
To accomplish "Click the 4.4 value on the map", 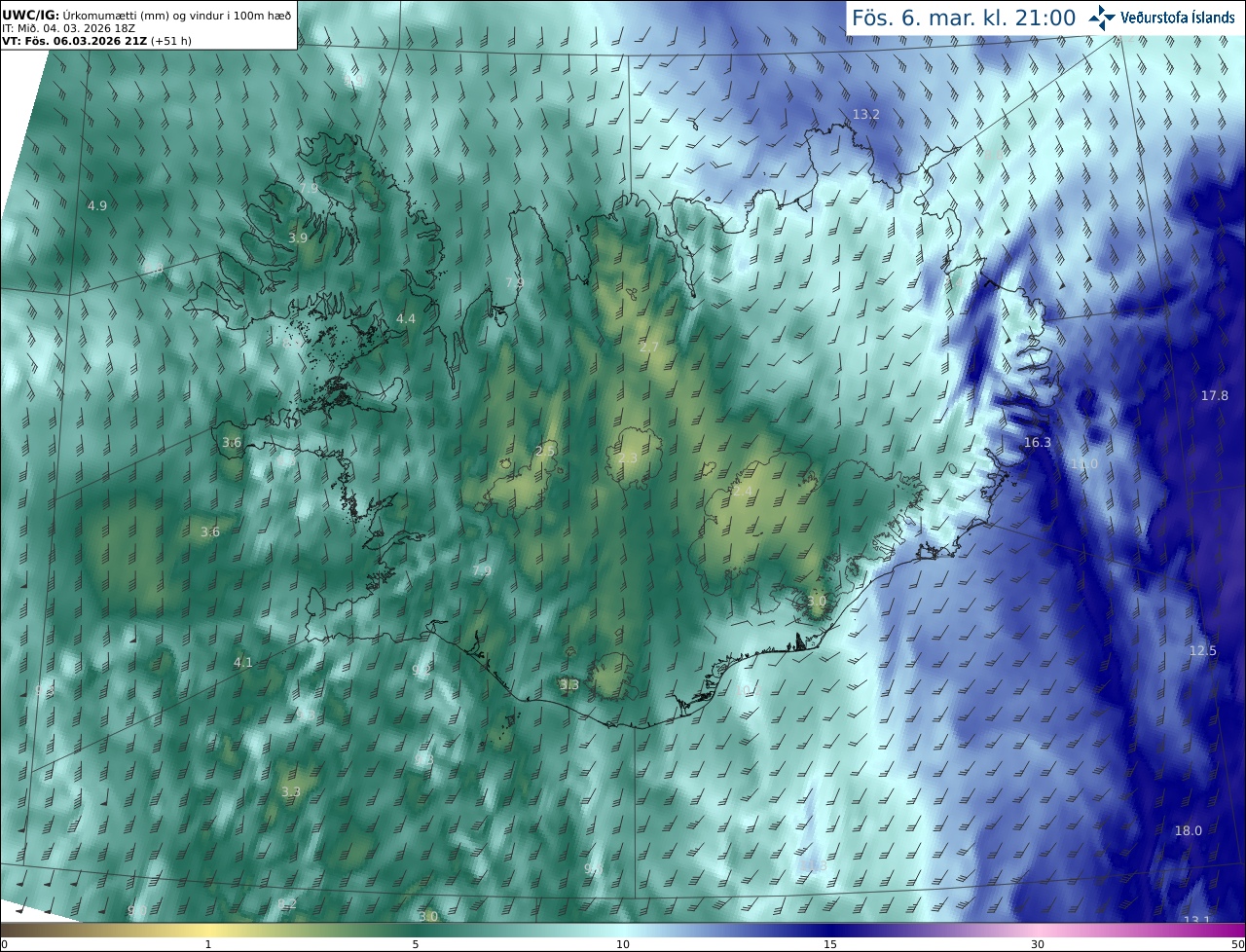I will coord(406,319).
